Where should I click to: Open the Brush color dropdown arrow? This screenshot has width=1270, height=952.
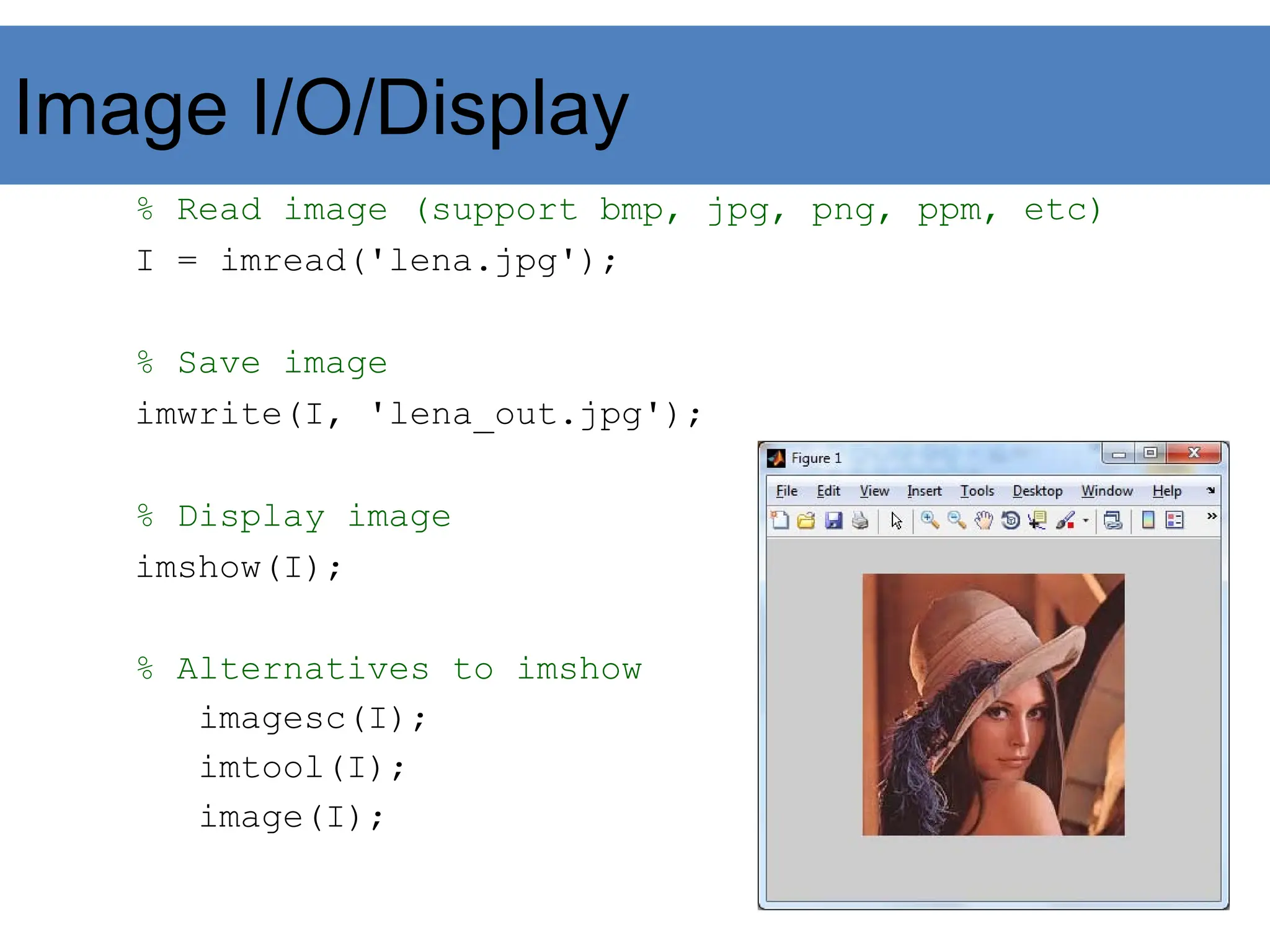[x=1085, y=521]
